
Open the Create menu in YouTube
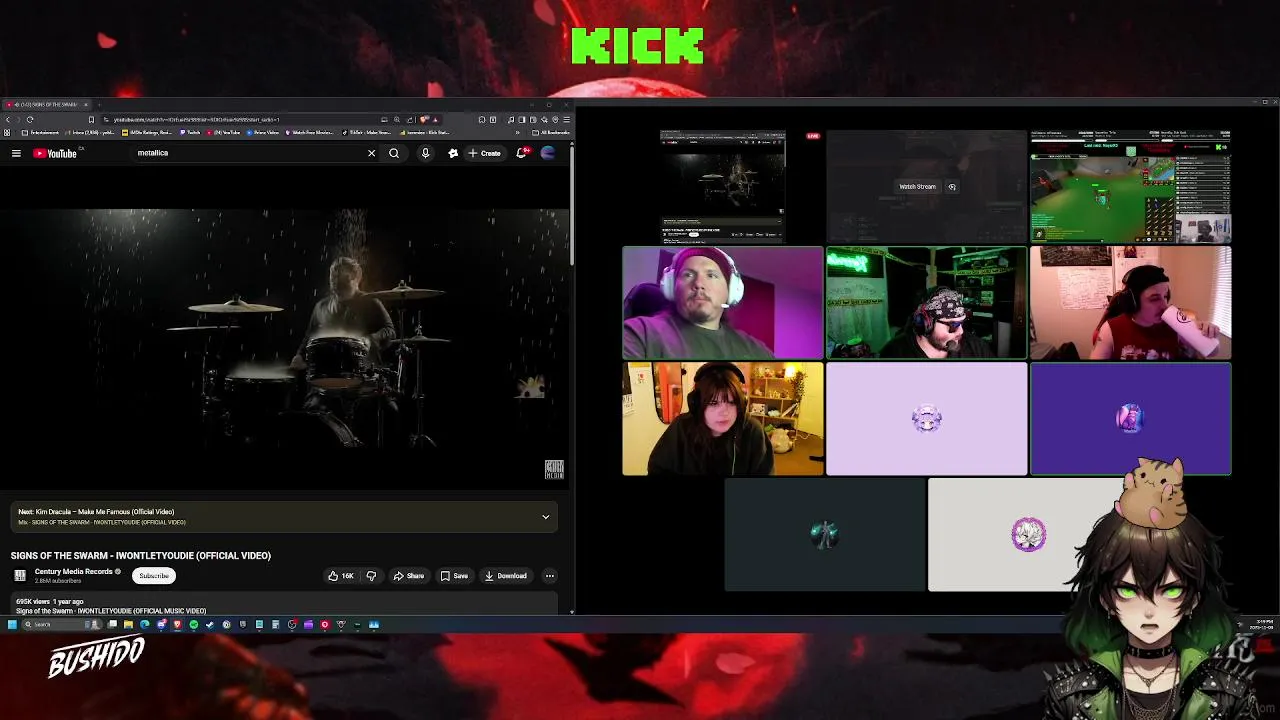click(x=484, y=153)
